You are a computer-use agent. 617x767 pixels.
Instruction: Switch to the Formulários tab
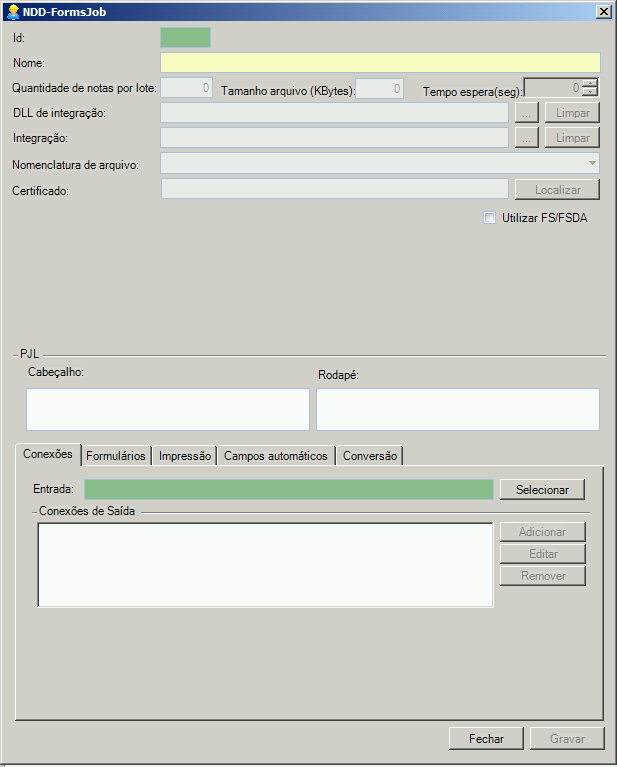tap(116, 456)
